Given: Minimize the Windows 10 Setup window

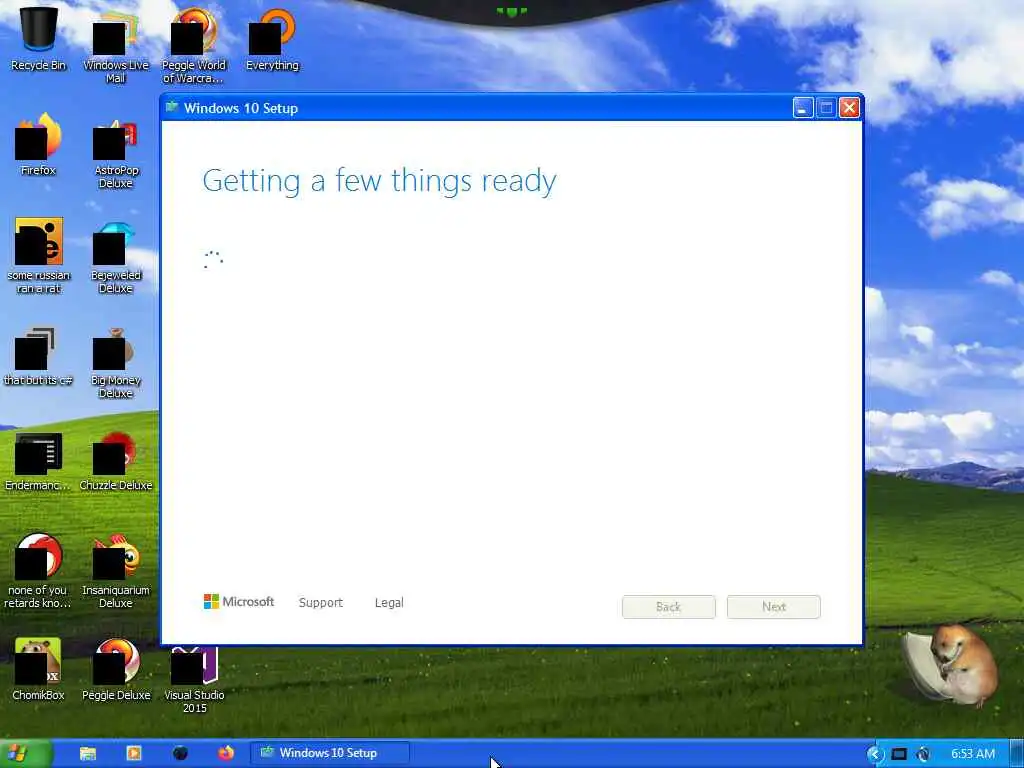Looking at the screenshot, I should coord(803,108).
